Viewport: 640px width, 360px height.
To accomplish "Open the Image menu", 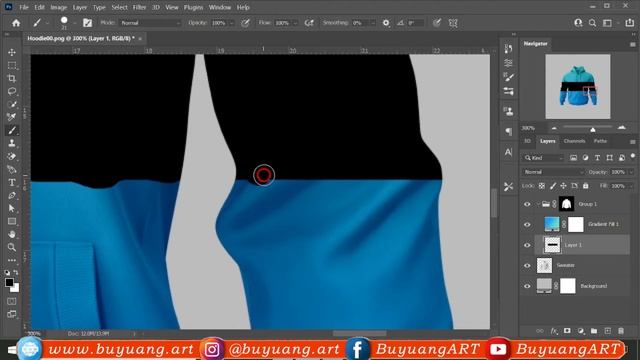I will coord(58,7).
